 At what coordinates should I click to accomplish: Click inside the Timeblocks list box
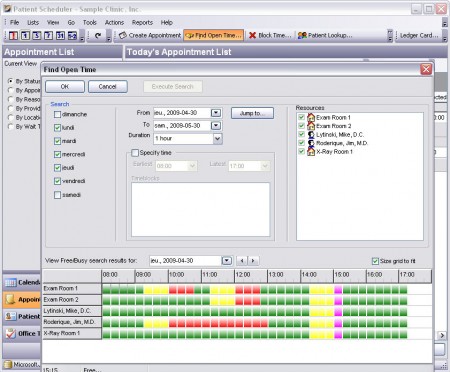200,209
